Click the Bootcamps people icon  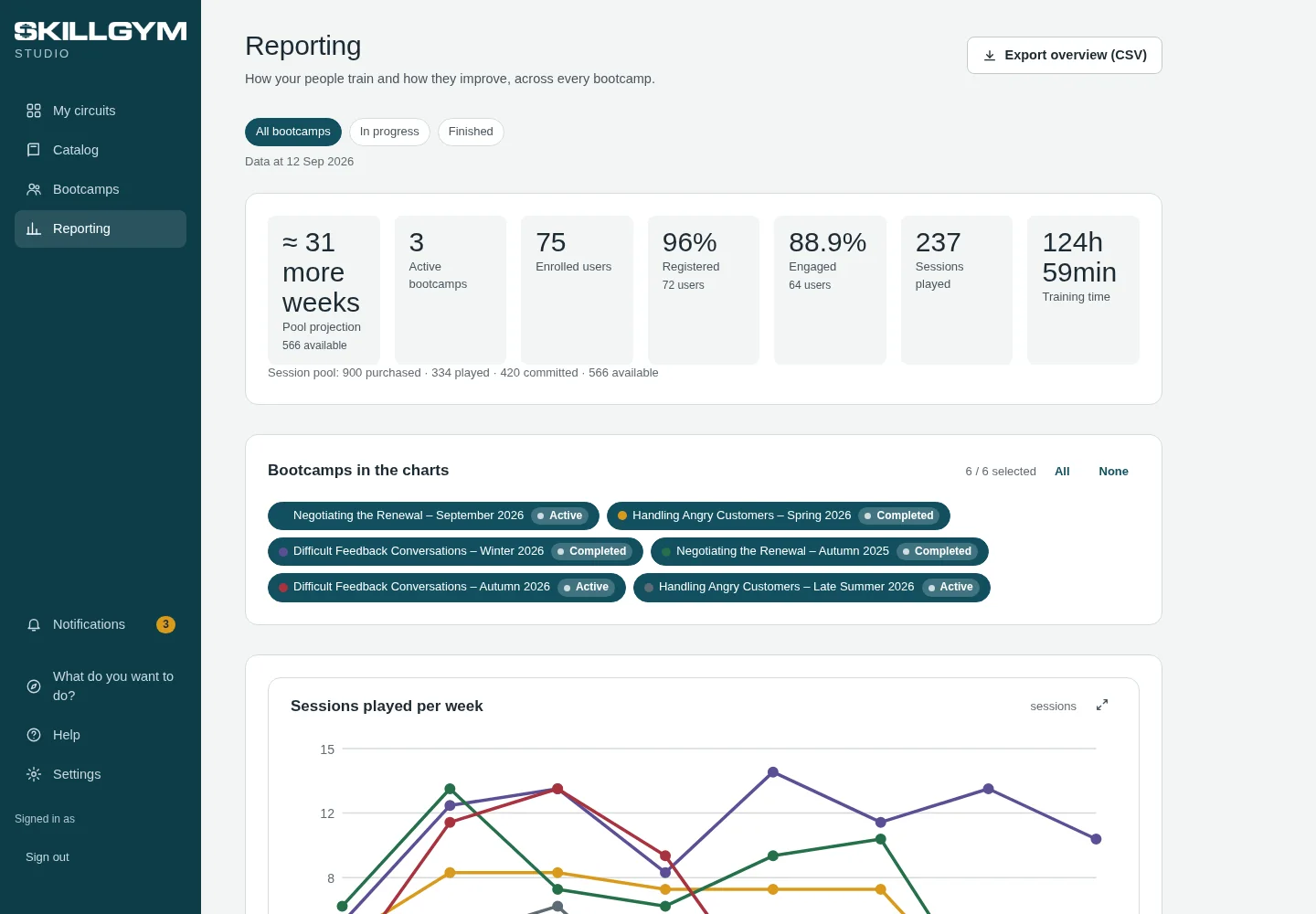(34, 189)
